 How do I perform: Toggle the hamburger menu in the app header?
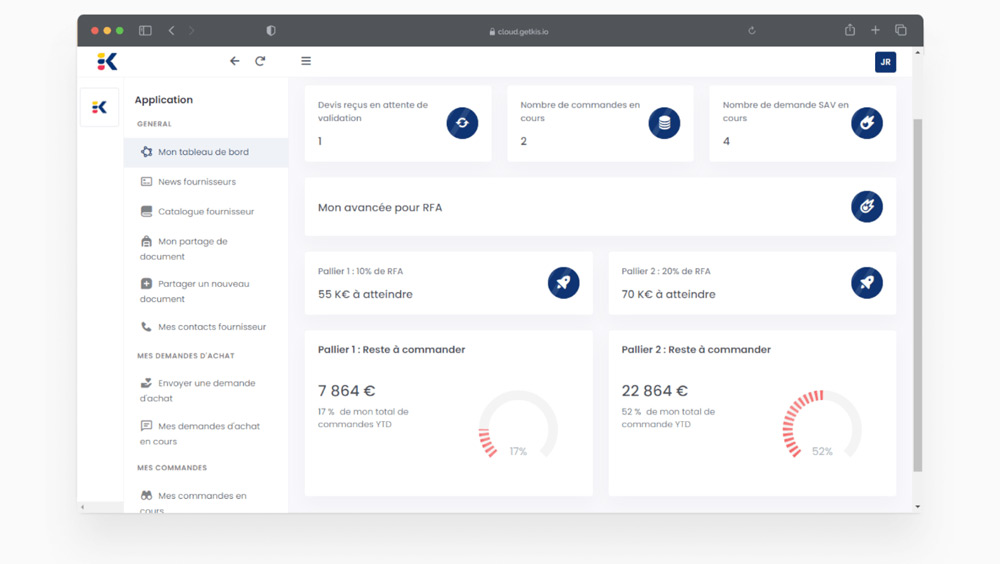pyautogui.click(x=306, y=61)
